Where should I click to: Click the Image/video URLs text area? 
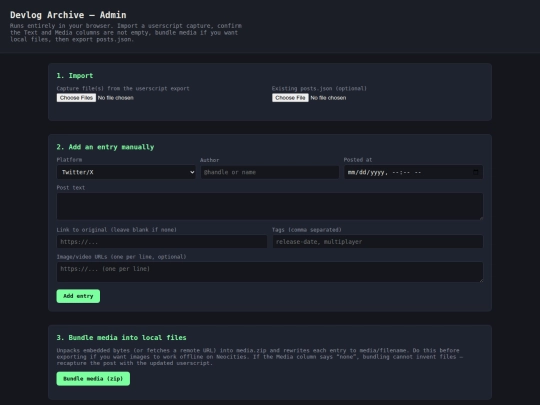(270, 272)
